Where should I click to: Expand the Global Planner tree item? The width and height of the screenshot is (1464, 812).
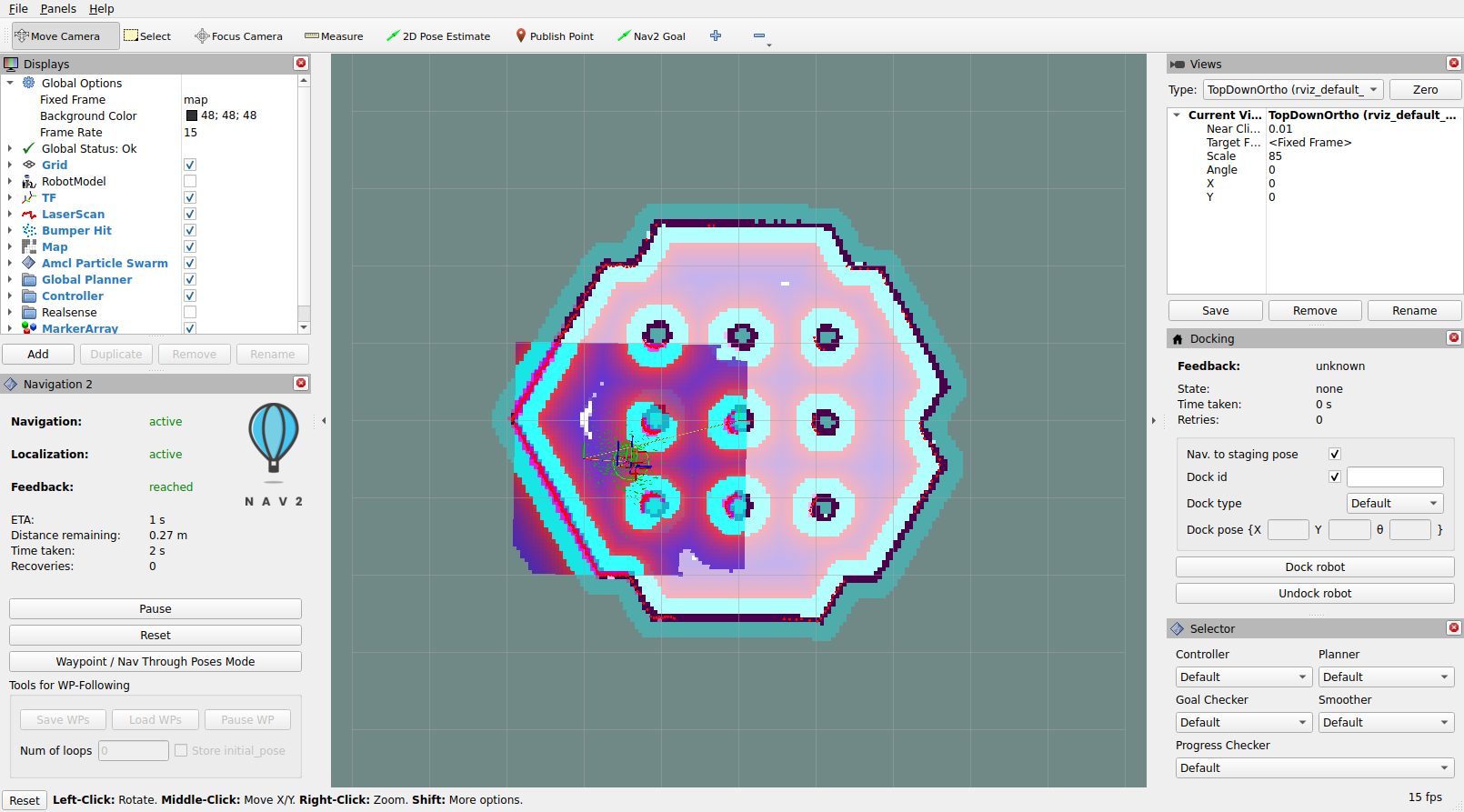(10, 280)
